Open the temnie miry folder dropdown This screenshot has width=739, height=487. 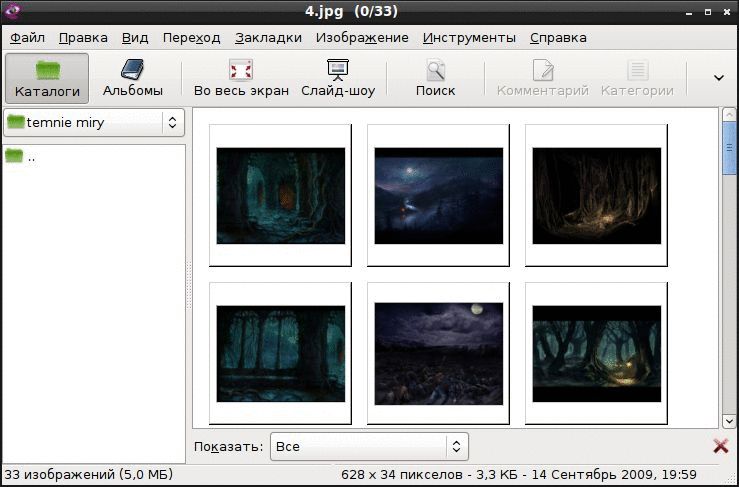tap(94, 123)
